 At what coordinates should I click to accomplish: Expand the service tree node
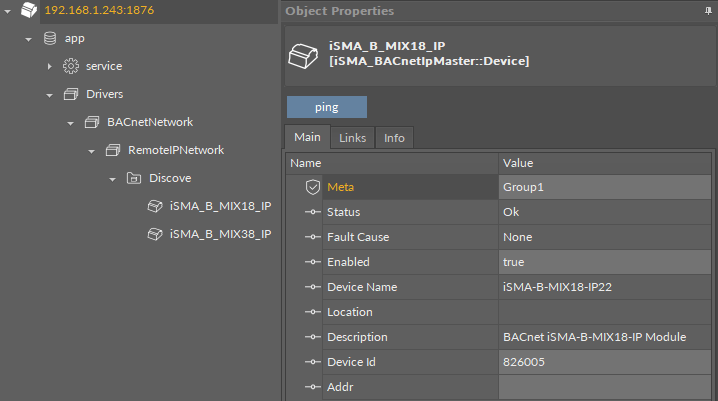tap(50, 66)
